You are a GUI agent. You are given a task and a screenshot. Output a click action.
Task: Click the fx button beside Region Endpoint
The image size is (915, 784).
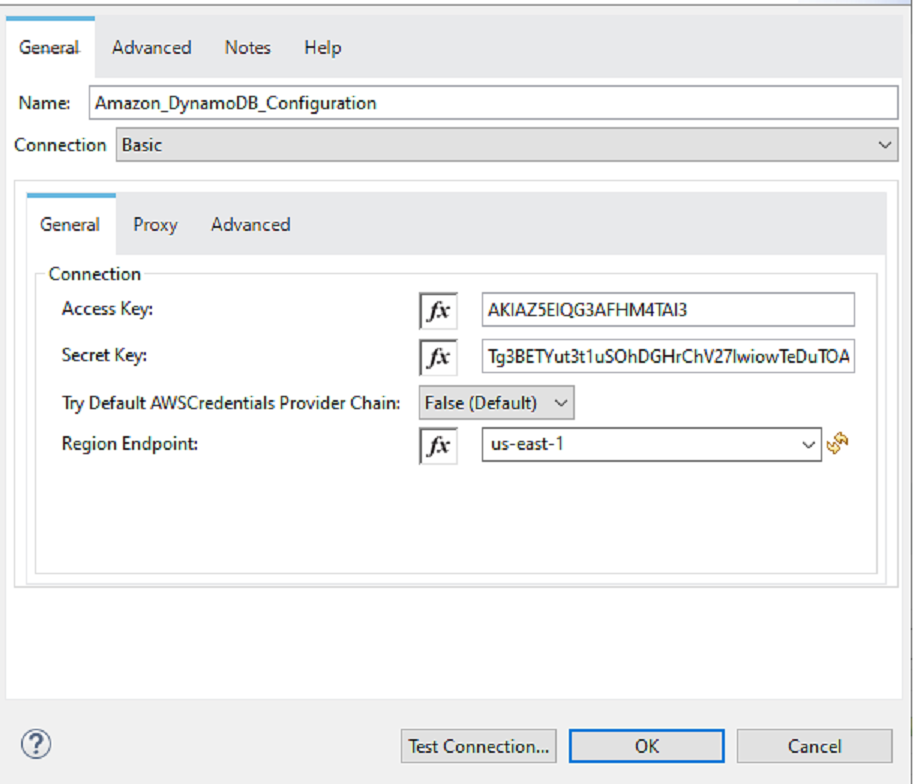[x=438, y=446]
